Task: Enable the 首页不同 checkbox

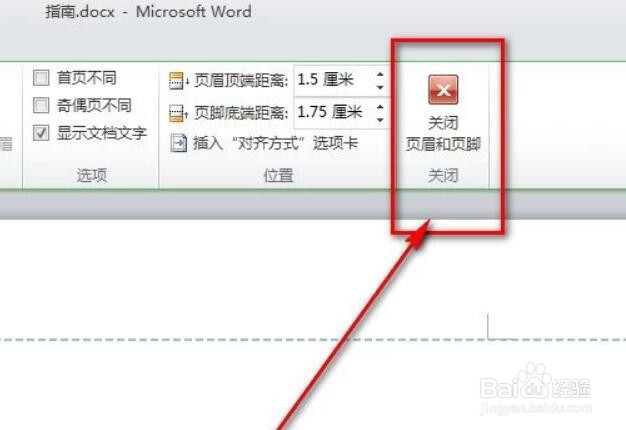Action: tap(41, 77)
